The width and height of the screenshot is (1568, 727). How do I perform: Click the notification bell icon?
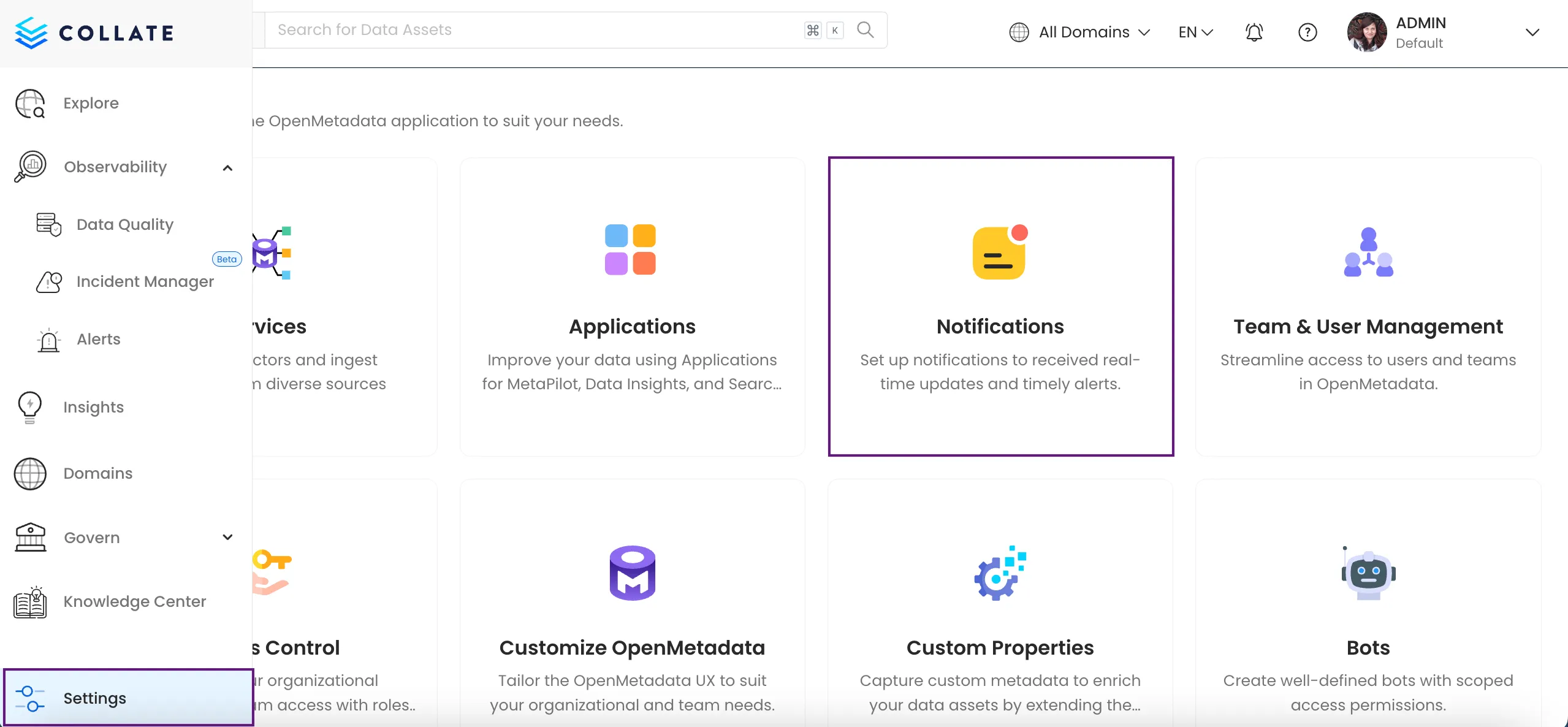point(1254,32)
